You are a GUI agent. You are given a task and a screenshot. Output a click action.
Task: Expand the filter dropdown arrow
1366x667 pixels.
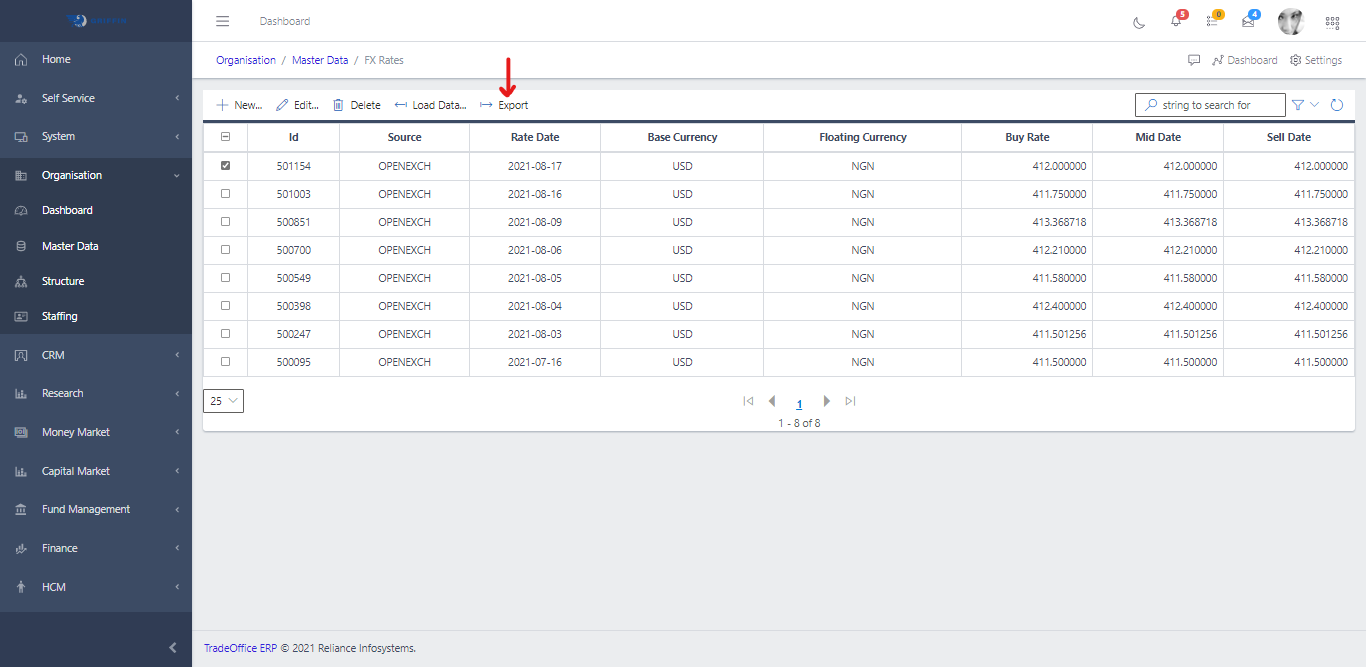point(1315,105)
